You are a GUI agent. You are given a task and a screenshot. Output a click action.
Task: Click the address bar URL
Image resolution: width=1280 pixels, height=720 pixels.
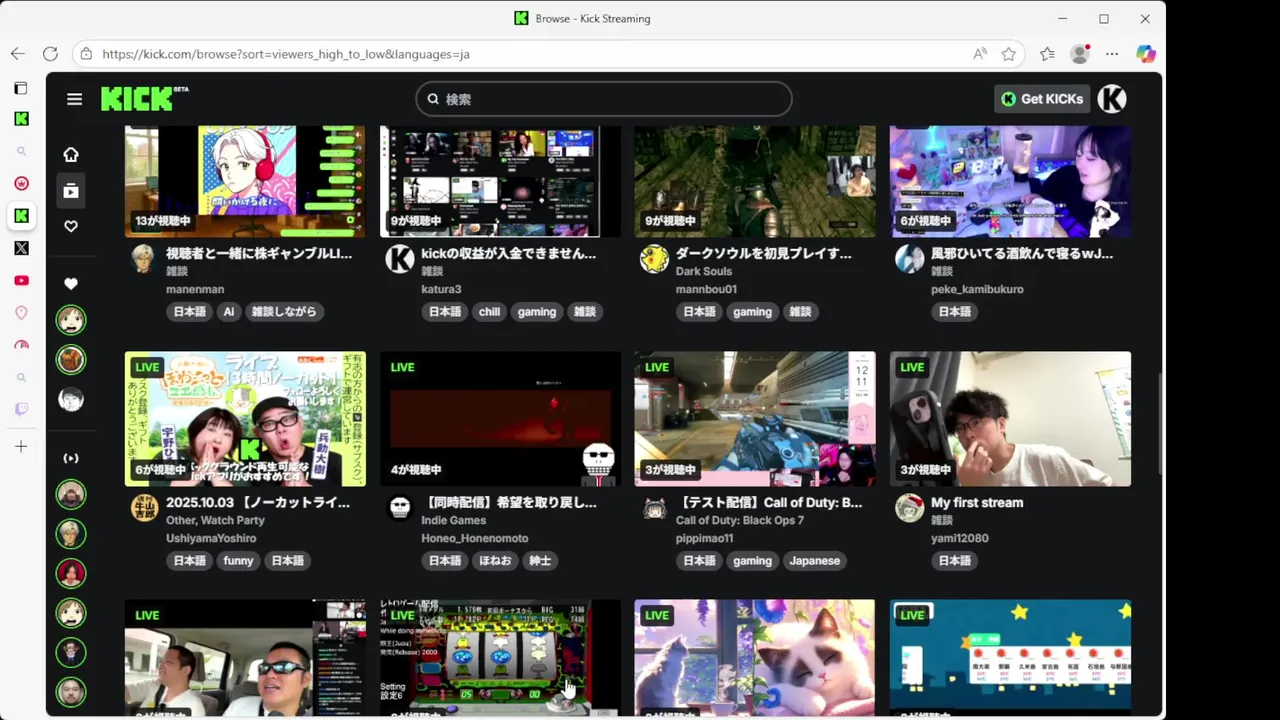click(x=286, y=54)
